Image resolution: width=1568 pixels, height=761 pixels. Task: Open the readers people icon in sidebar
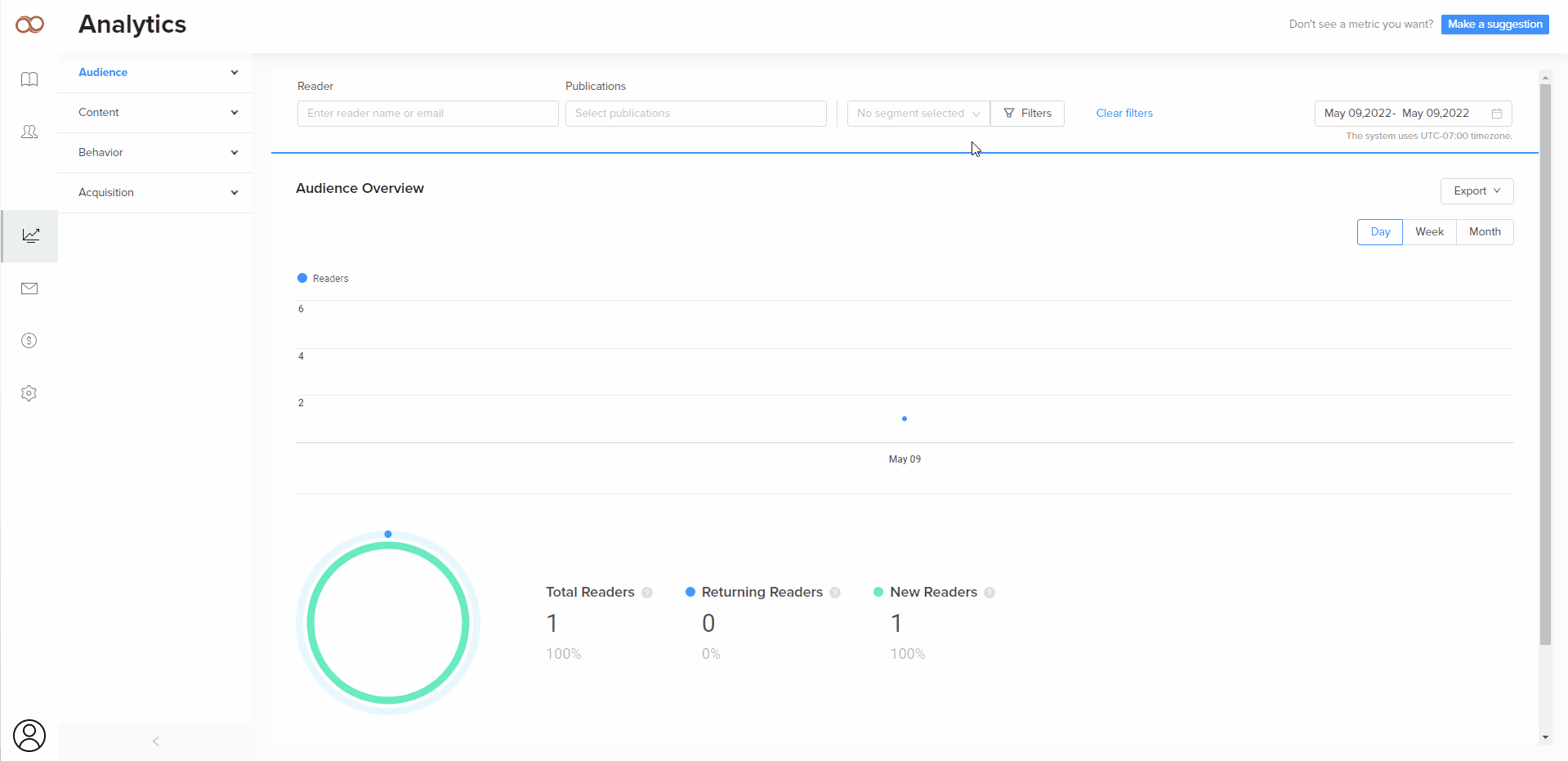pyautogui.click(x=29, y=132)
